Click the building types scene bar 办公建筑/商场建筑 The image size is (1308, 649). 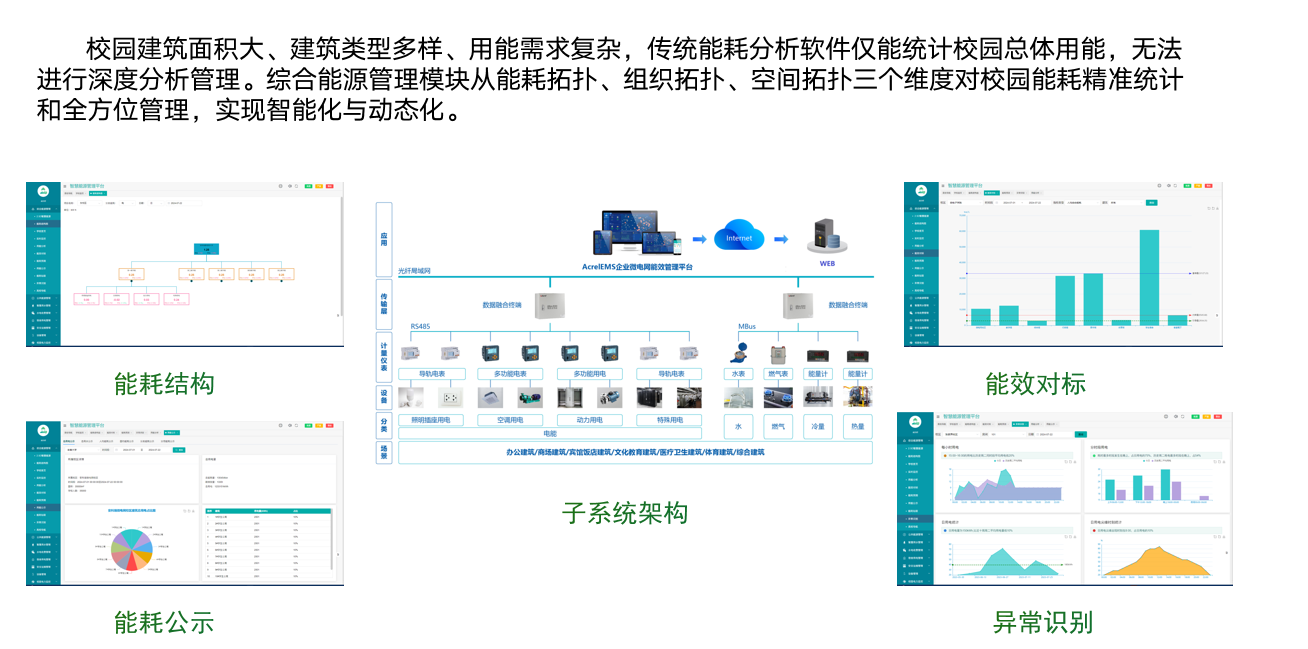(635, 453)
